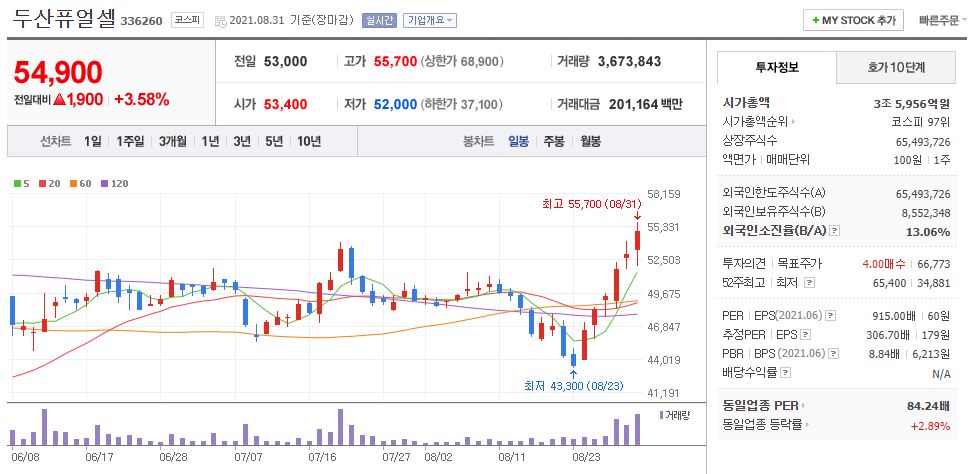Select the 3년 line chart period

click(x=242, y=141)
